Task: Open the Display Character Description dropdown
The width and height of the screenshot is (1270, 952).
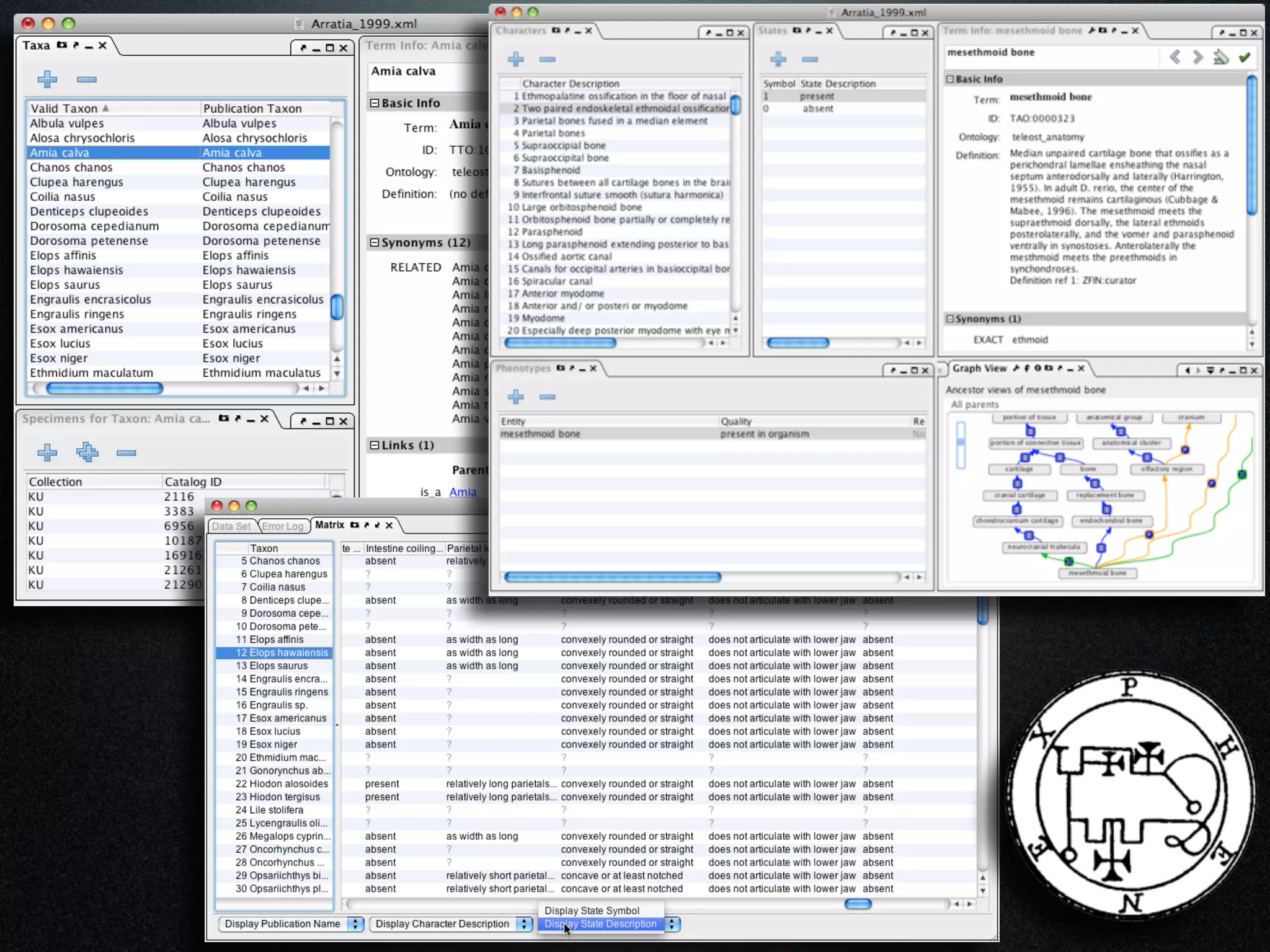Action: (451, 924)
